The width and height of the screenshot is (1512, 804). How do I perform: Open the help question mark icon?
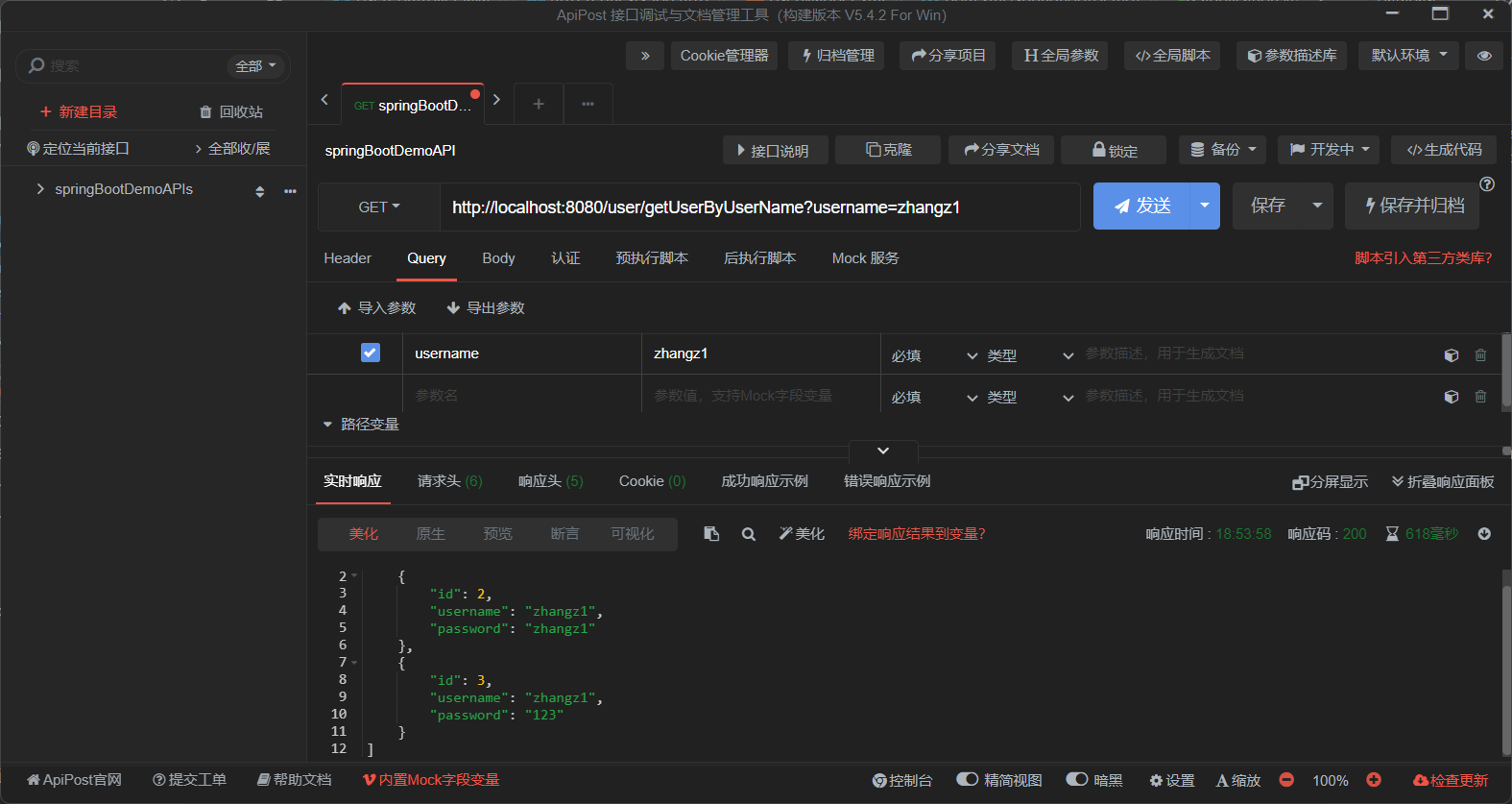click(x=1487, y=184)
